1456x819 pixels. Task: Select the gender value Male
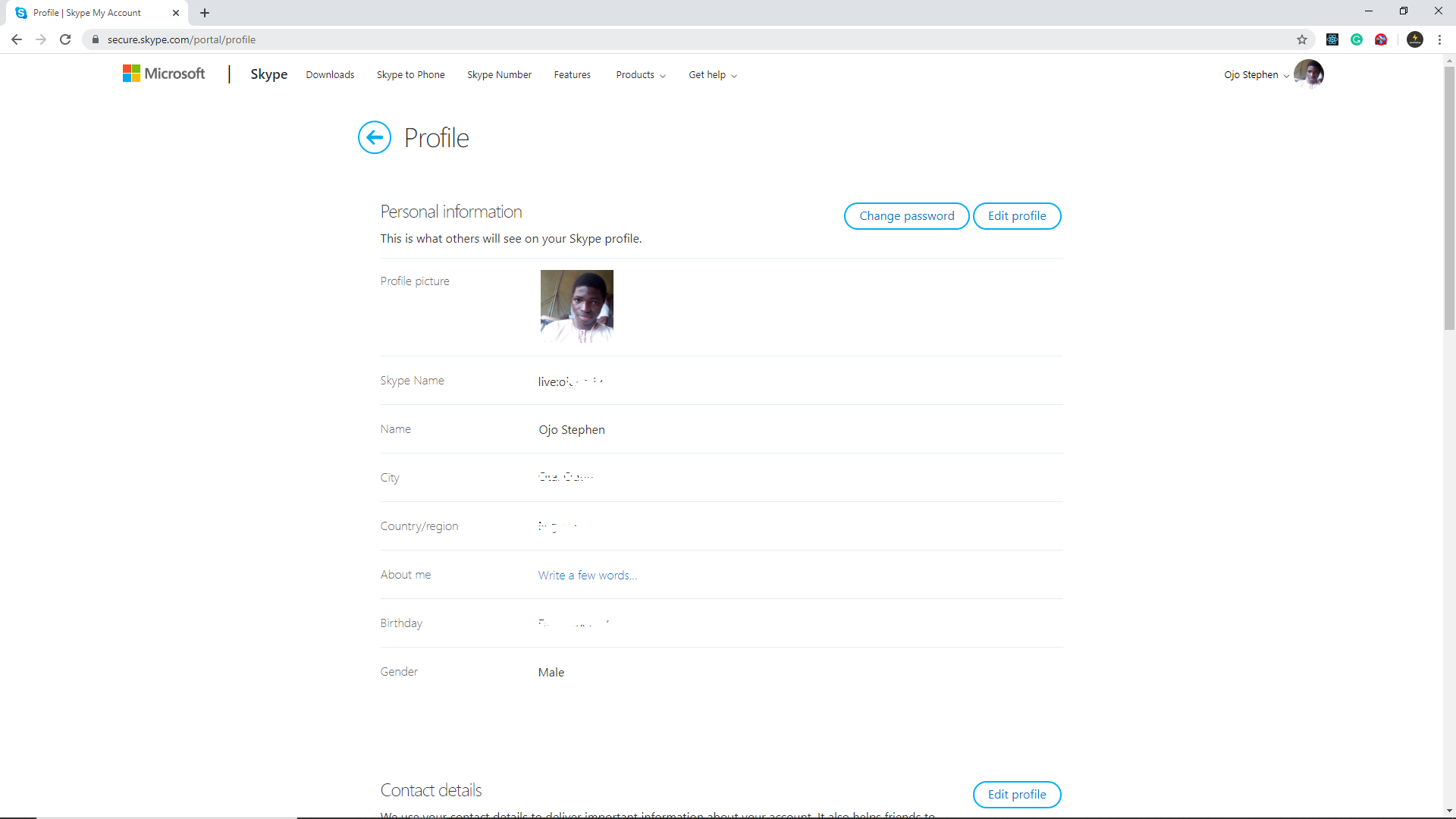[551, 673]
